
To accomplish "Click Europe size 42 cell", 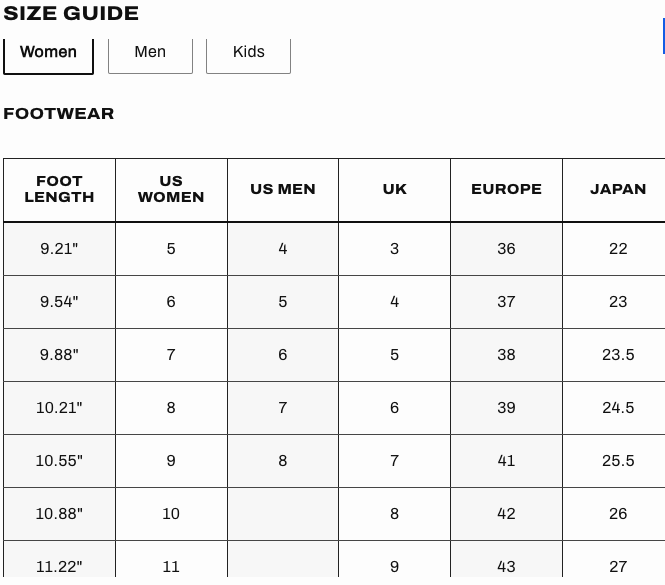I will [x=506, y=514].
